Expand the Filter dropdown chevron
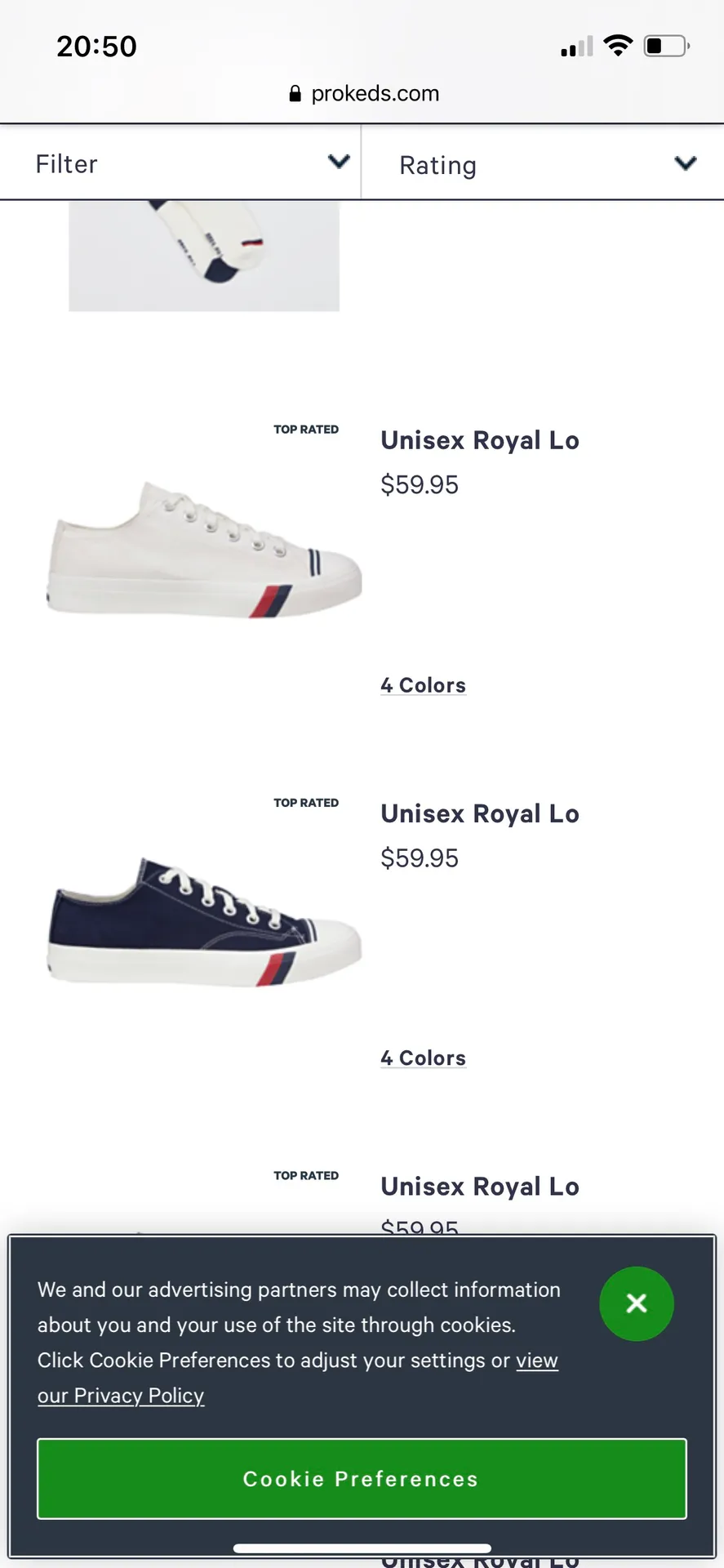The image size is (724, 1568). 339,162
